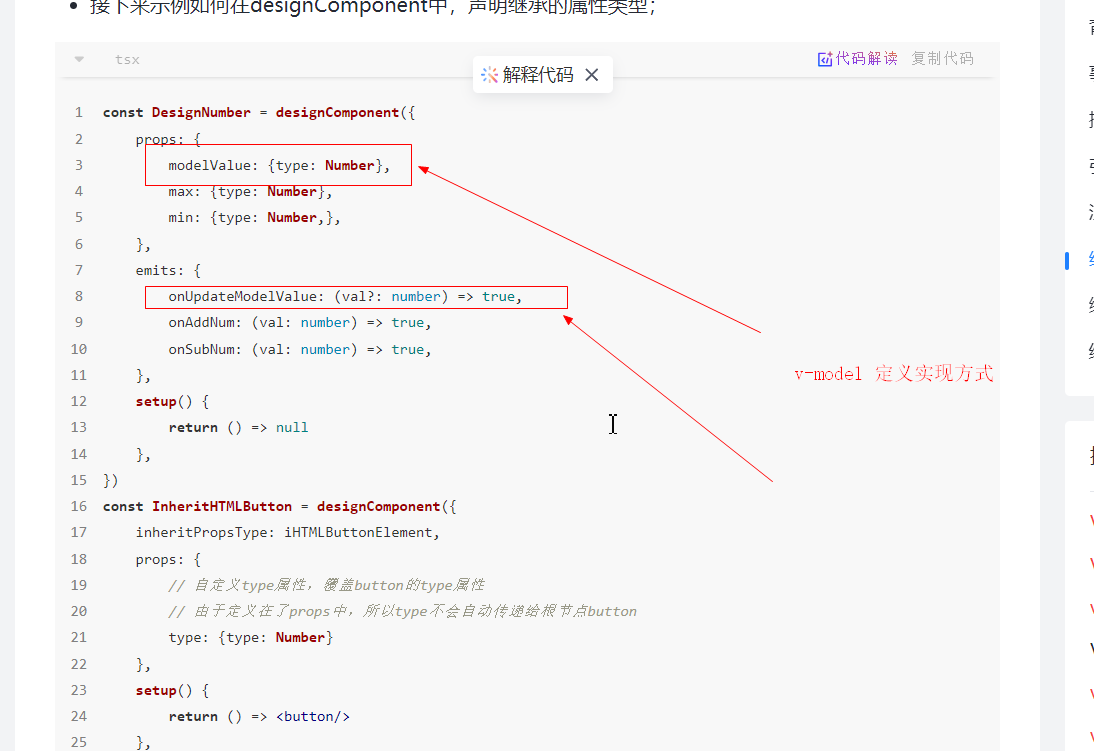
Task: Click "max: {type: Number}," on line 4
Action: 250,191
